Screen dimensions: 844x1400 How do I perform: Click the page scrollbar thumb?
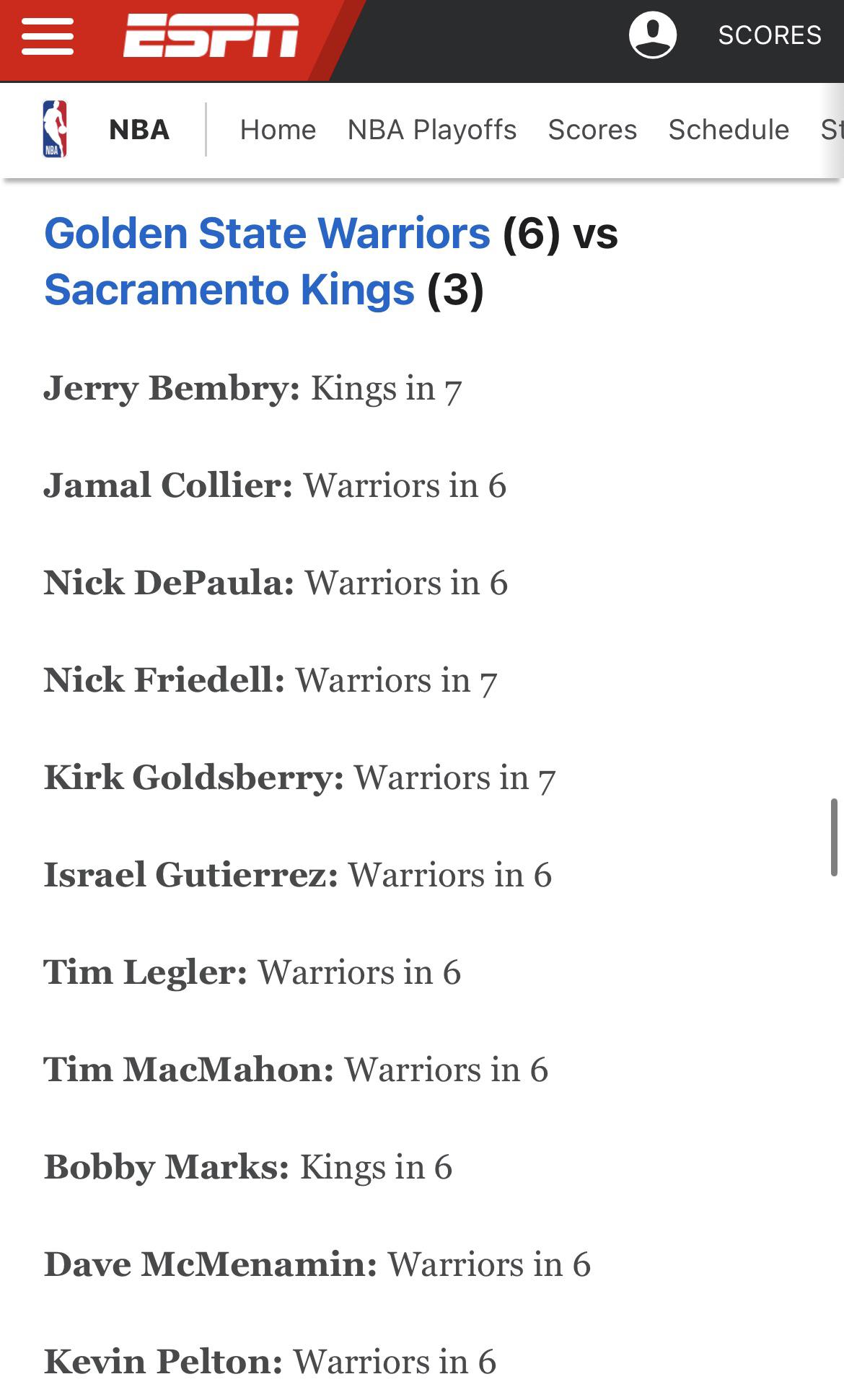(834, 837)
